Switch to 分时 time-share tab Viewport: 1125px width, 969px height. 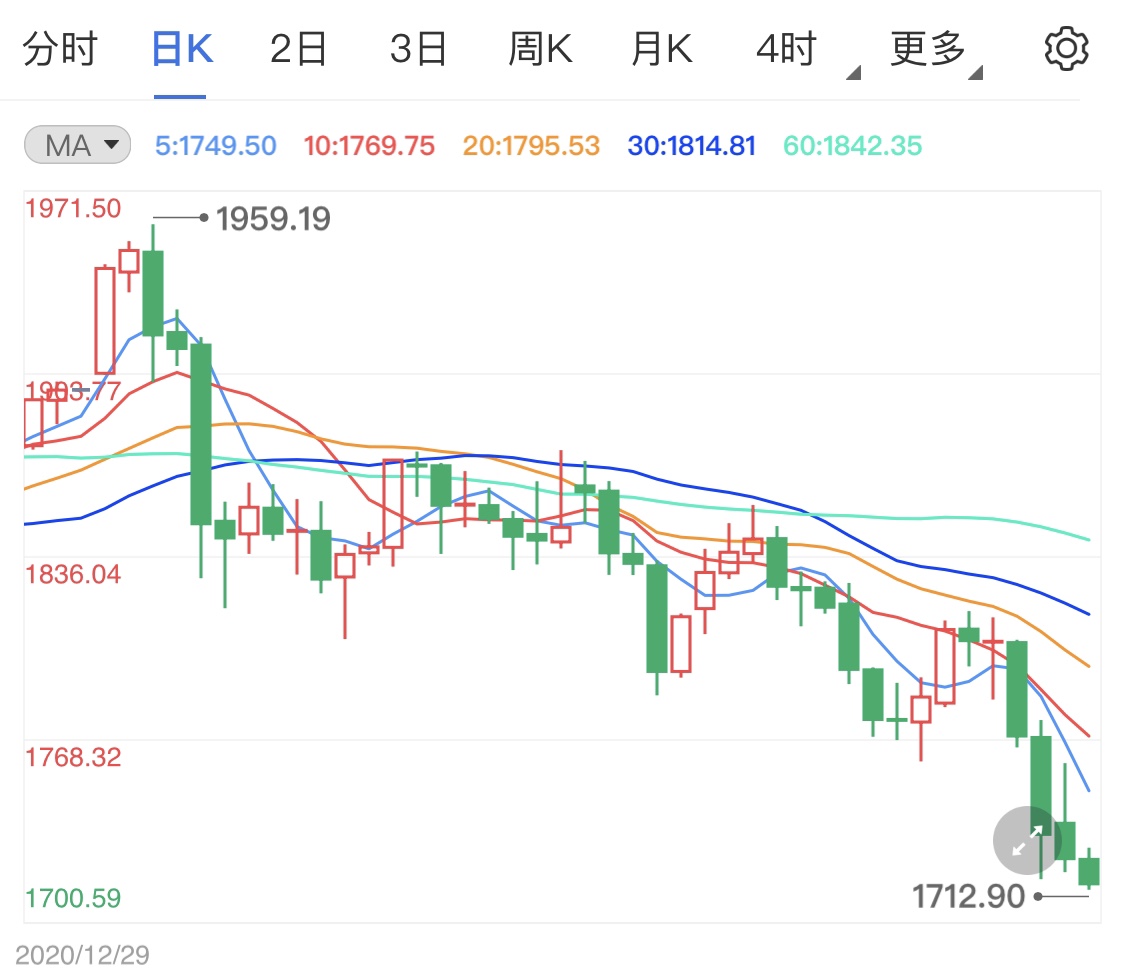[x=60, y=49]
